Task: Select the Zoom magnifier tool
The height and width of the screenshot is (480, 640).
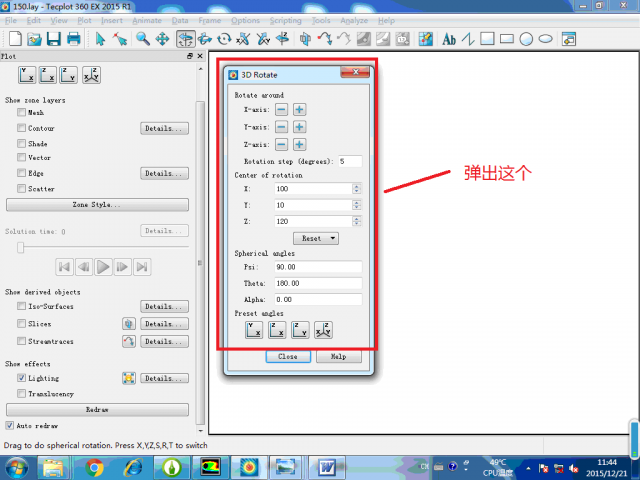Action: point(143,39)
